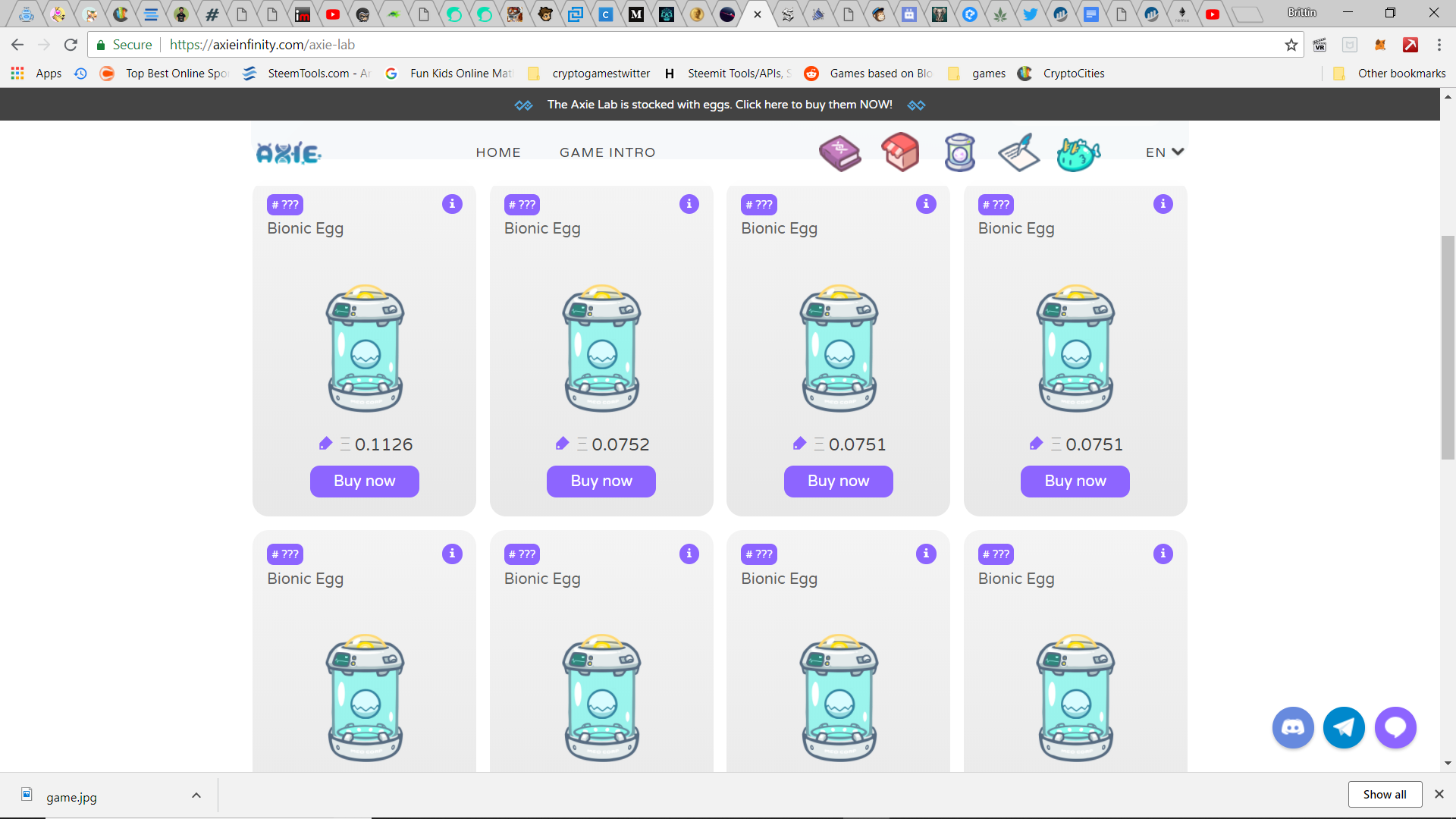Open the Axie Lab capsule icon
This screenshot has width=1456, height=819.
959,152
